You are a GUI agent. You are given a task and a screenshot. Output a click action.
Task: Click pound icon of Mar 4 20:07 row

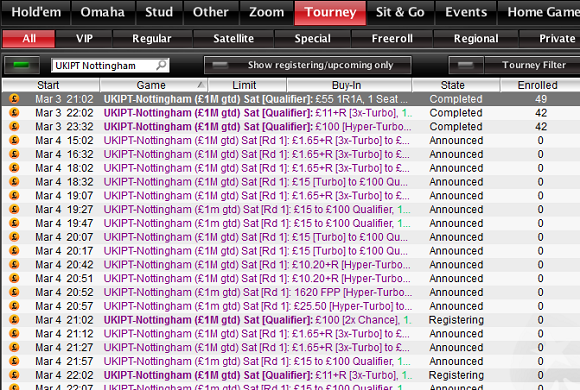(14, 237)
